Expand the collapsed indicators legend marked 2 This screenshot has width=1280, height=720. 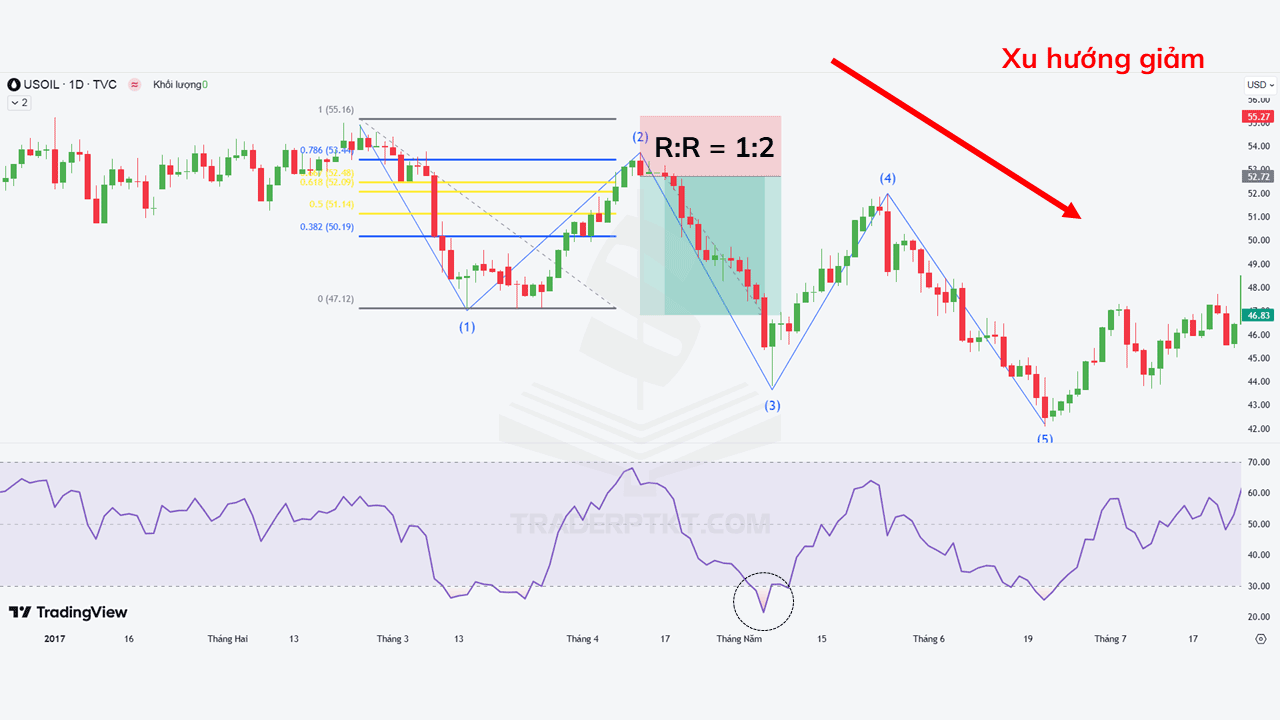[x=19, y=103]
